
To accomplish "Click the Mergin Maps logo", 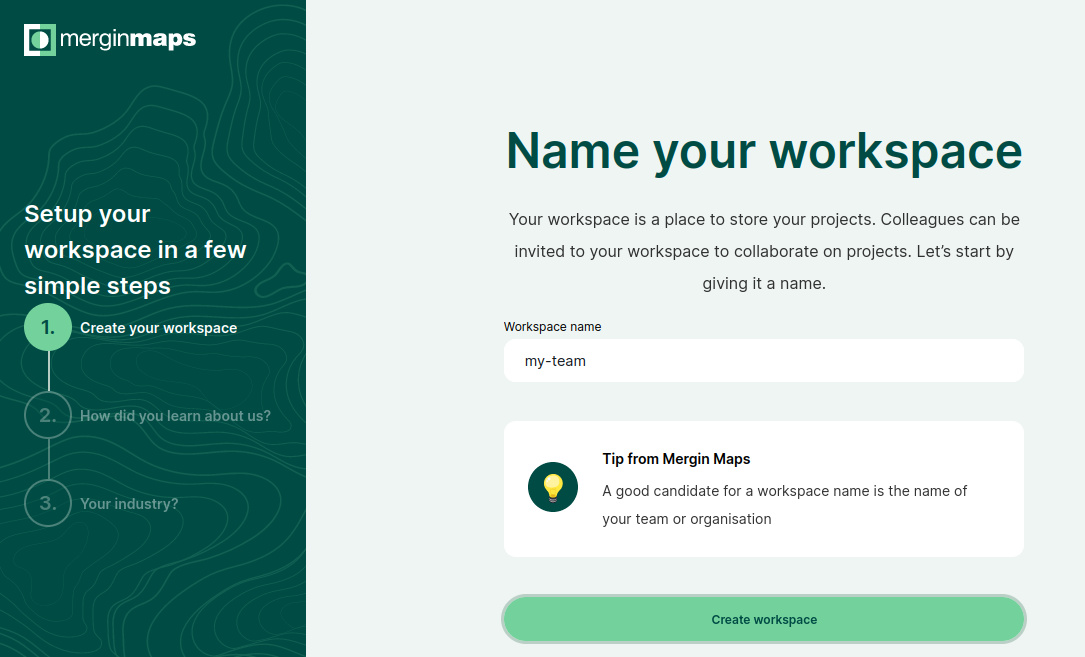I will point(110,39).
